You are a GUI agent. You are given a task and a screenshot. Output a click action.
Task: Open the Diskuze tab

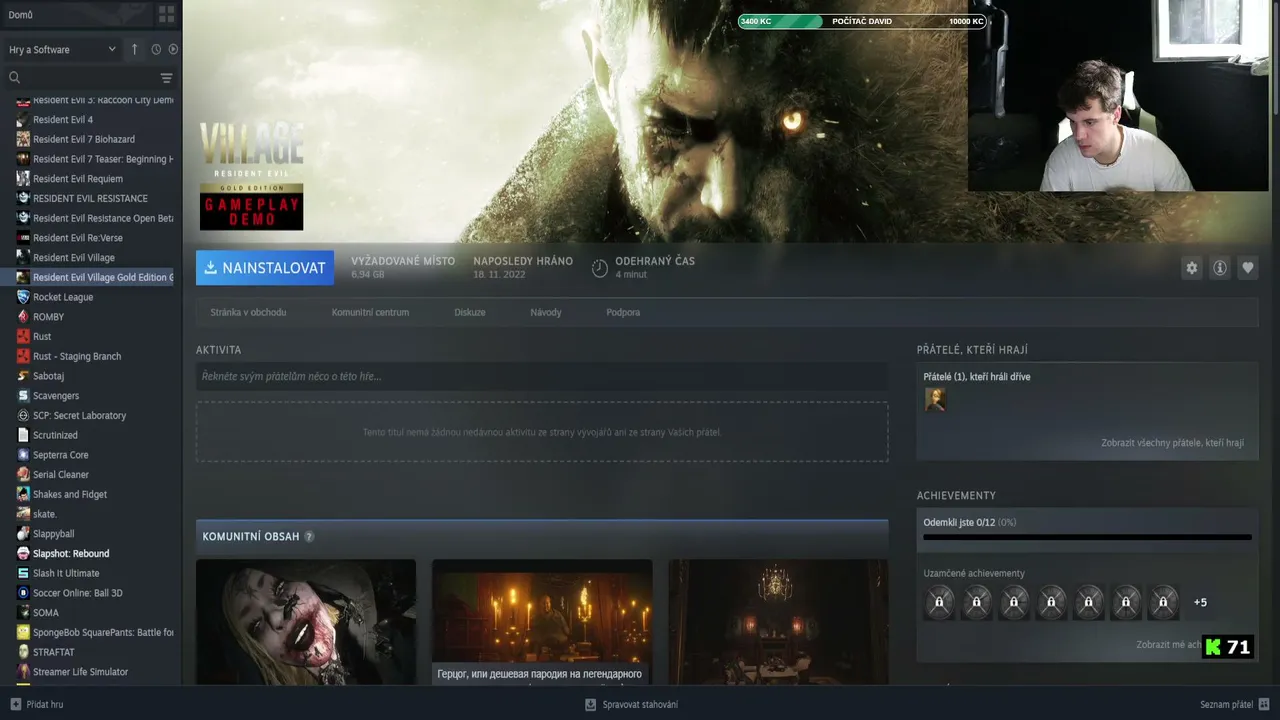point(470,312)
